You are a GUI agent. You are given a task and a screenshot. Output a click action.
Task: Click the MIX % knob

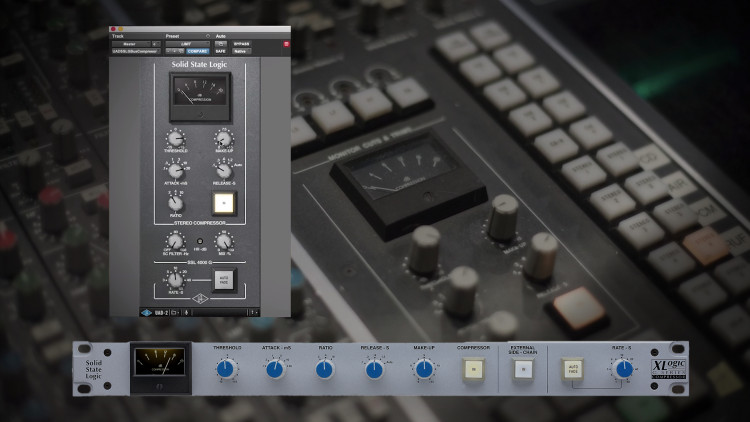[224, 242]
